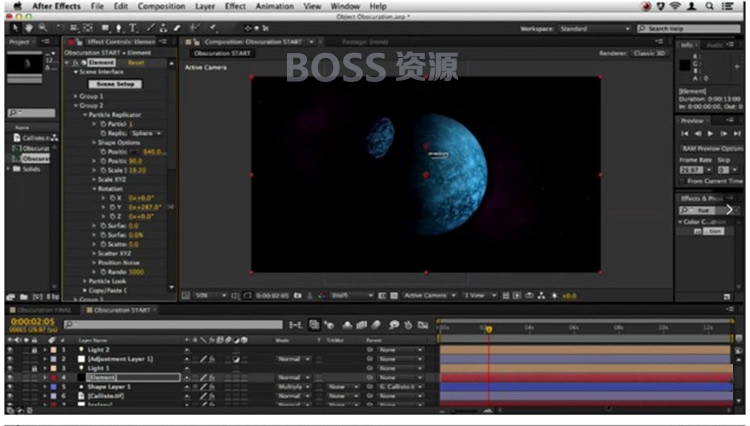Take a snapshot with camera icon

(298, 296)
